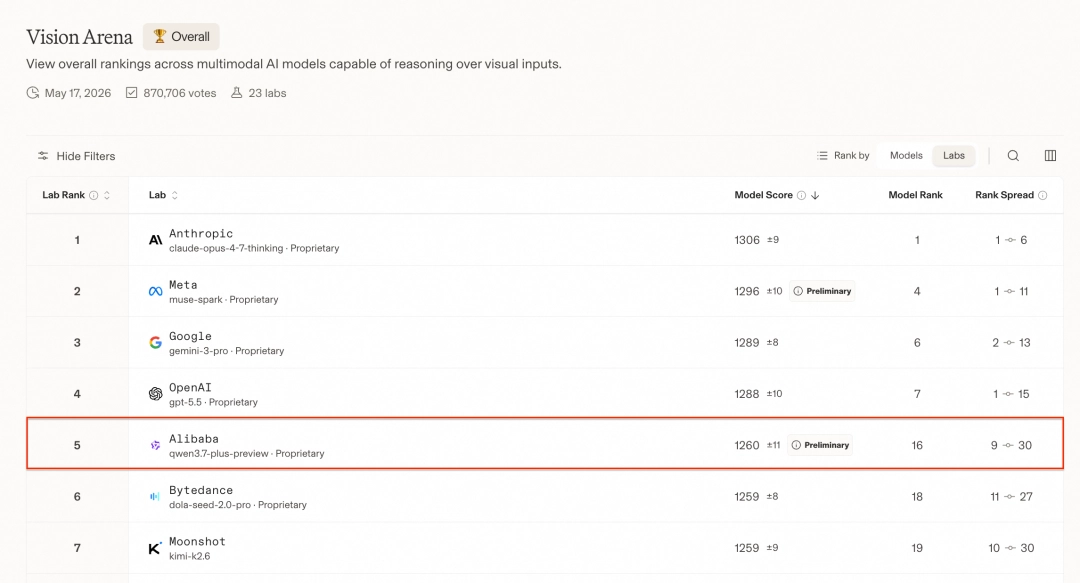Open the Alibaba lab entry

pyautogui.click(x=194, y=439)
